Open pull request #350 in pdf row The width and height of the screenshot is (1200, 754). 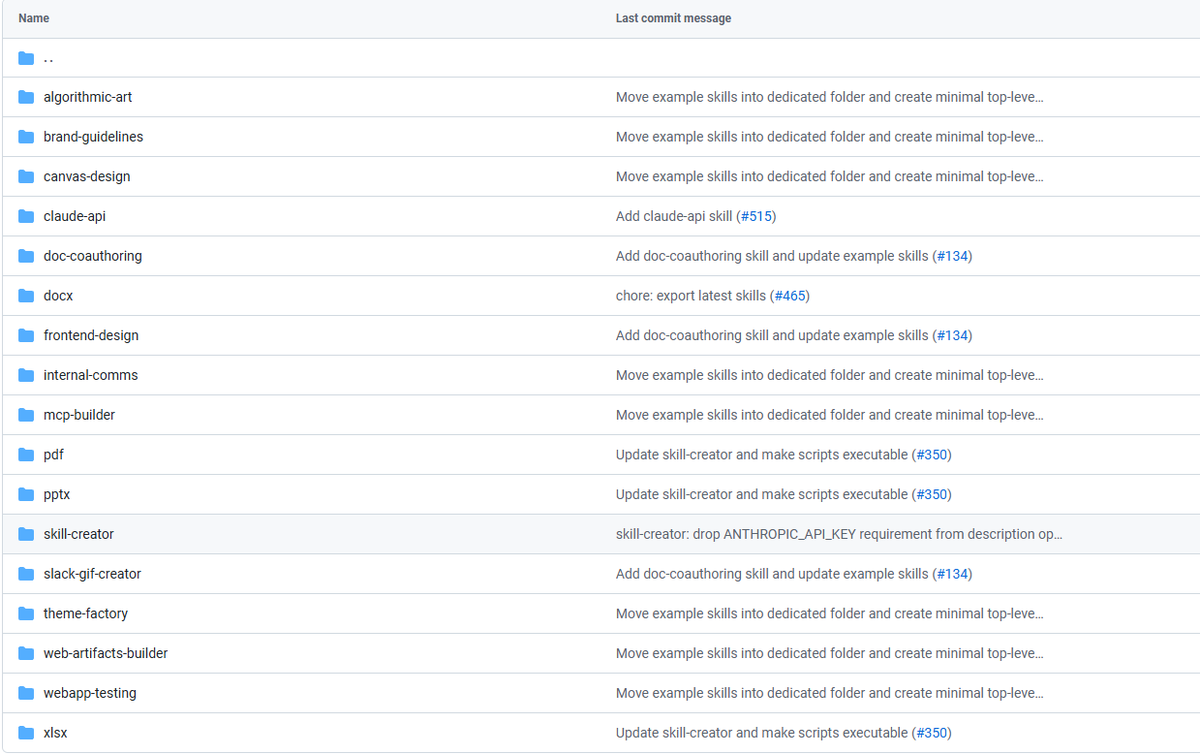932,455
